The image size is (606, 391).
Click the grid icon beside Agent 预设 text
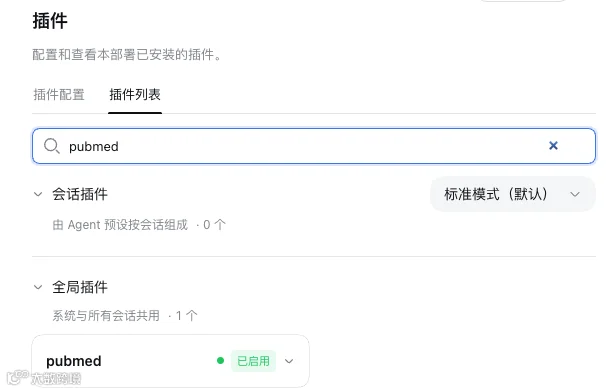point(58,225)
